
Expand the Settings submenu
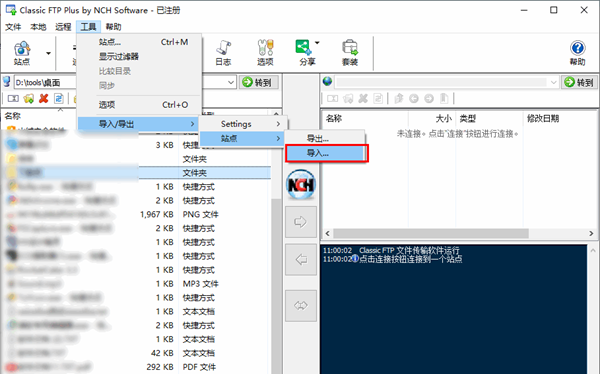[243, 124]
